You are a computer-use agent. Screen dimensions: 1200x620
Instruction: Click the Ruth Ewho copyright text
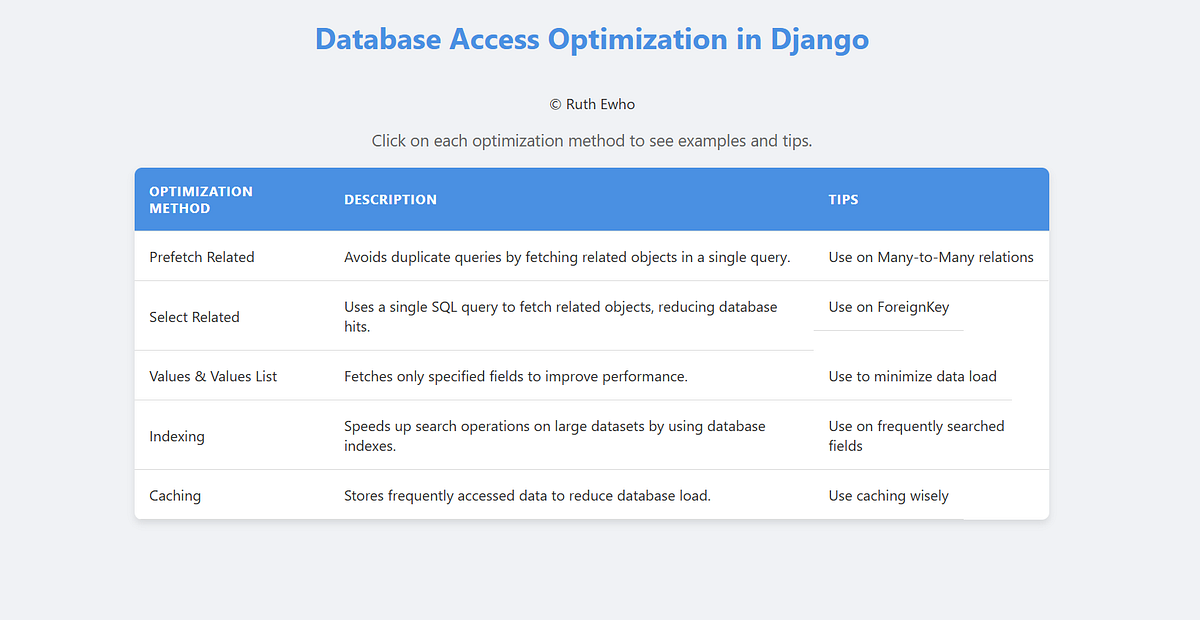[x=592, y=104]
